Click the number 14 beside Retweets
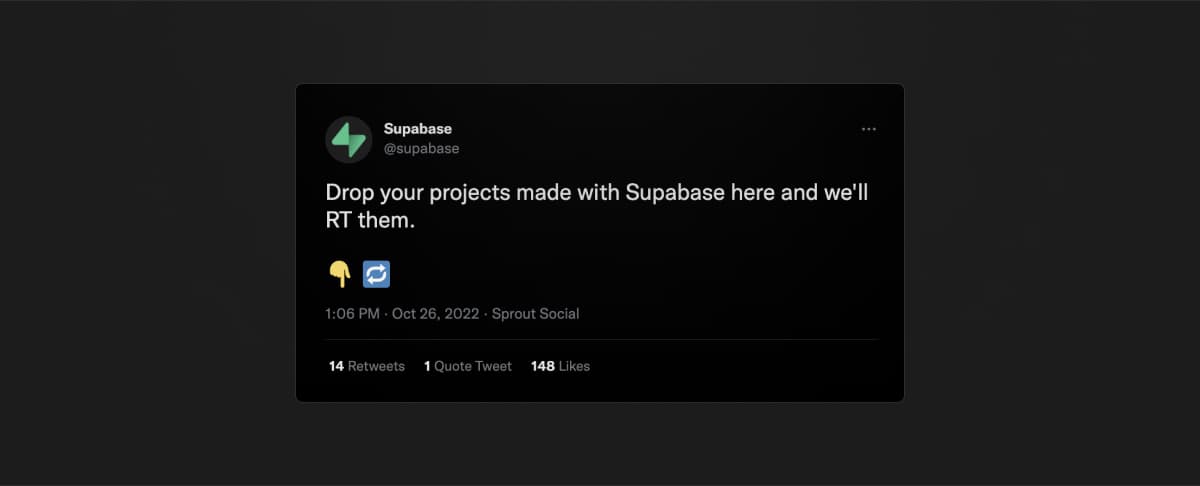The width and height of the screenshot is (1200, 486). point(336,366)
